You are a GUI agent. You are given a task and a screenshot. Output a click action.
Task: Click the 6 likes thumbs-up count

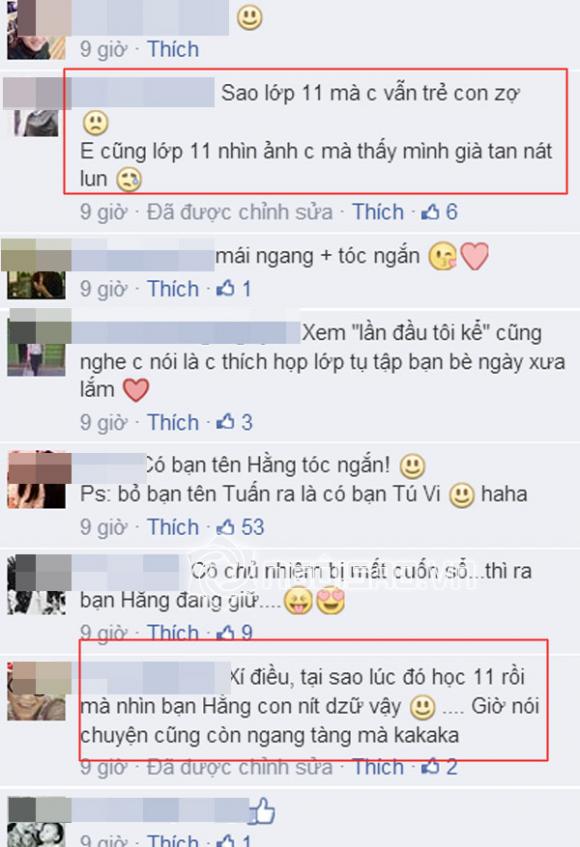pyautogui.click(x=439, y=212)
